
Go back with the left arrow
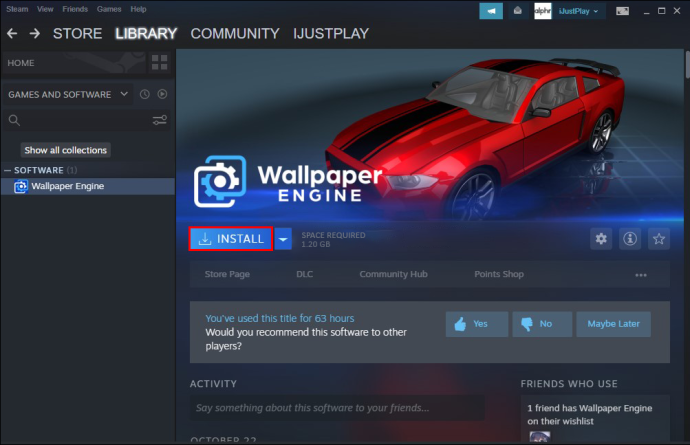click(x=12, y=33)
